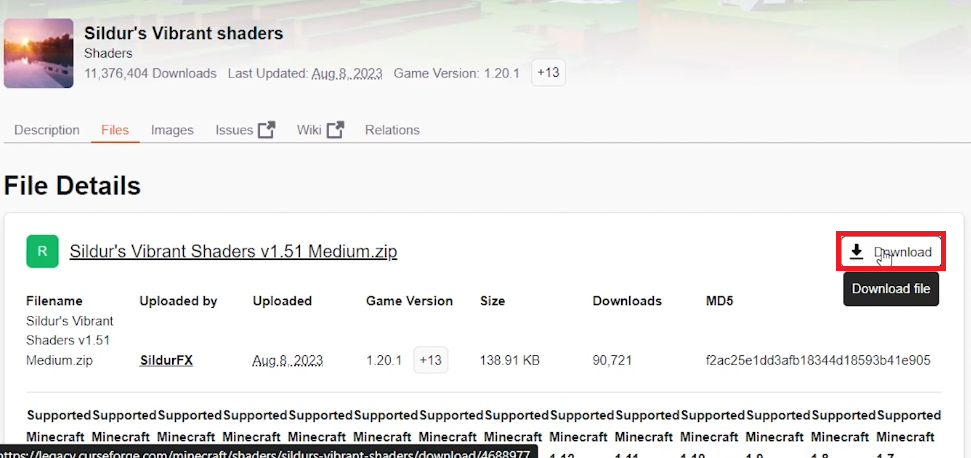The height and width of the screenshot is (458, 971).
Task: Click the Sildur's Vibrant shaders project thumbnail
Action: pyautogui.click(x=38, y=53)
